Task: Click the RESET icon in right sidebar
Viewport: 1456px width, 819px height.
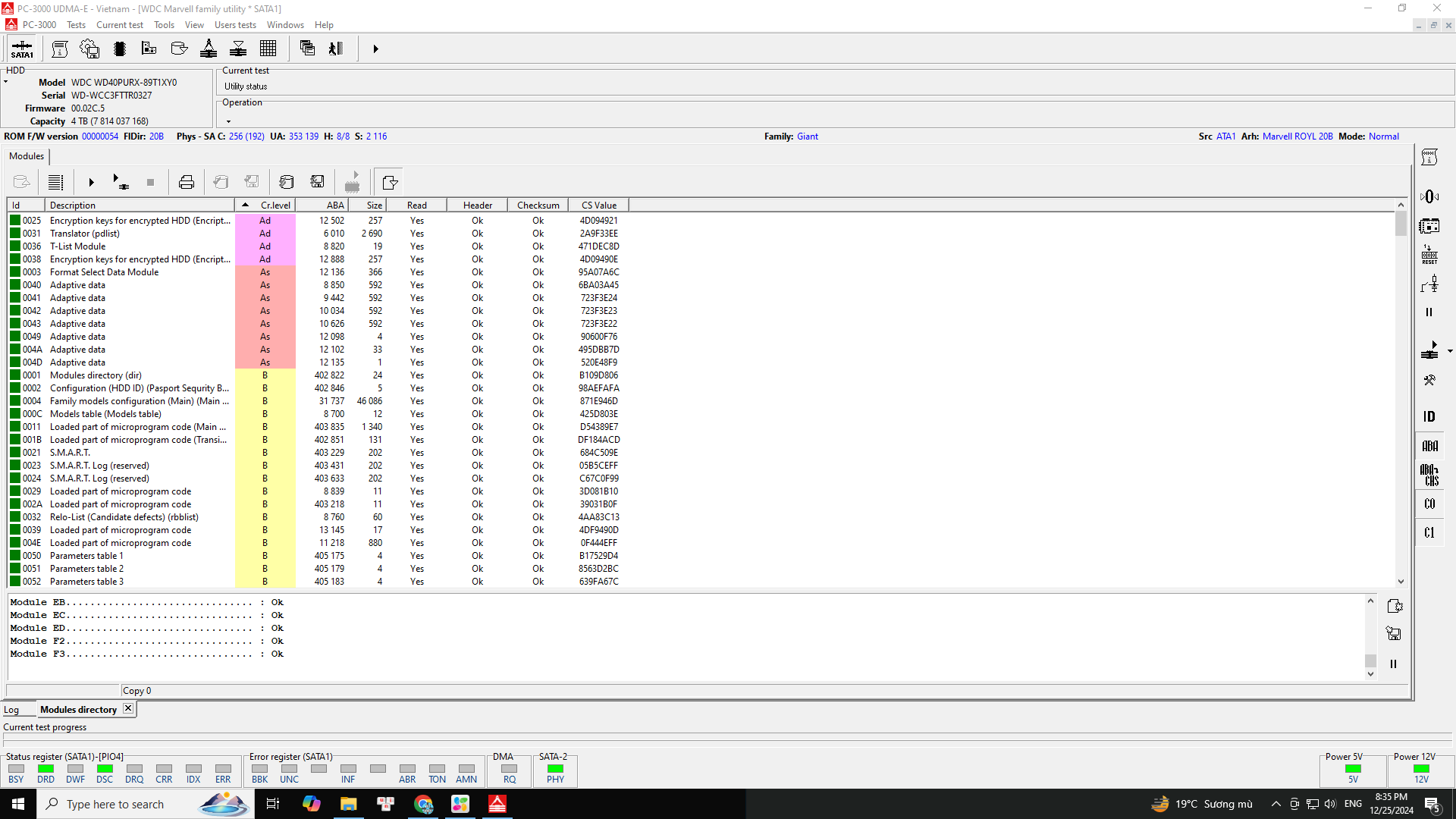Action: (x=1429, y=255)
